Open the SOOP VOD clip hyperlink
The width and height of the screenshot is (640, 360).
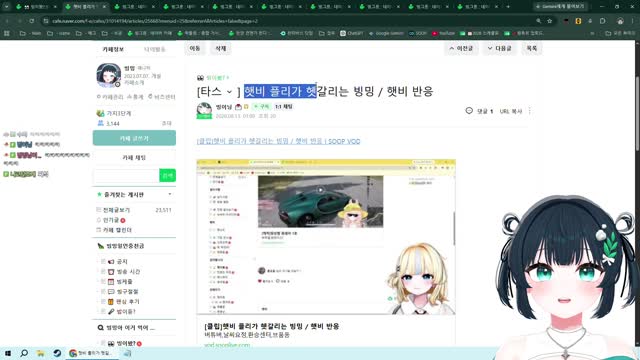[x=278, y=141]
